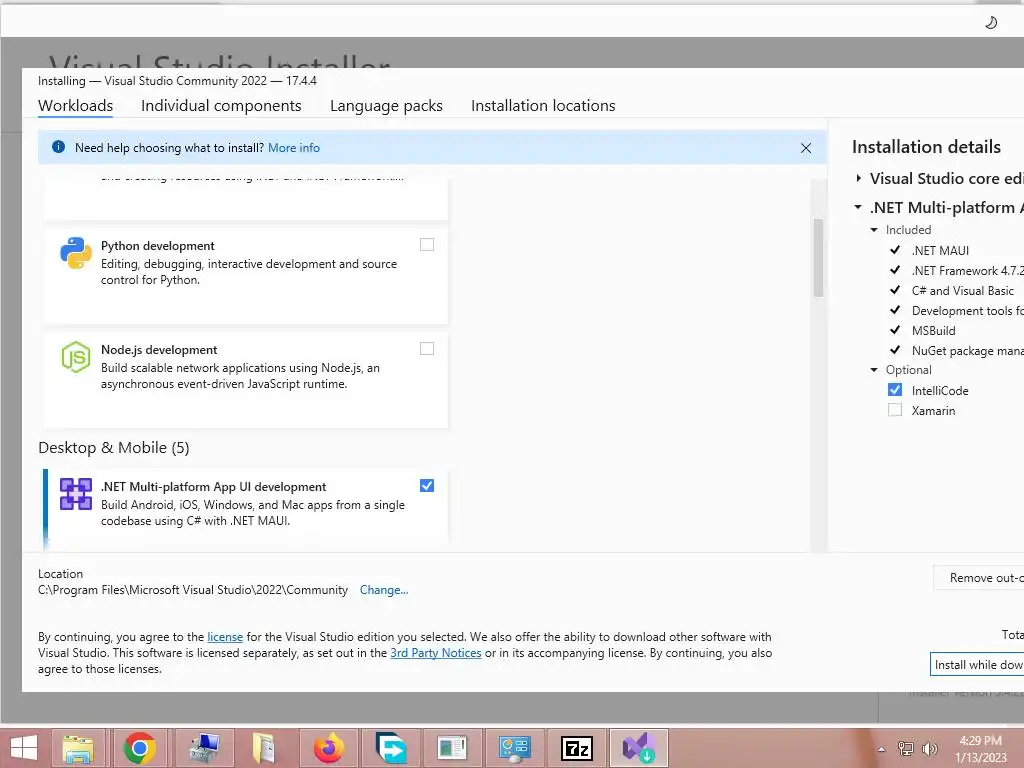Collapse the .NET Multi-platform details section
The image size is (1024, 768).
pos(858,207)
